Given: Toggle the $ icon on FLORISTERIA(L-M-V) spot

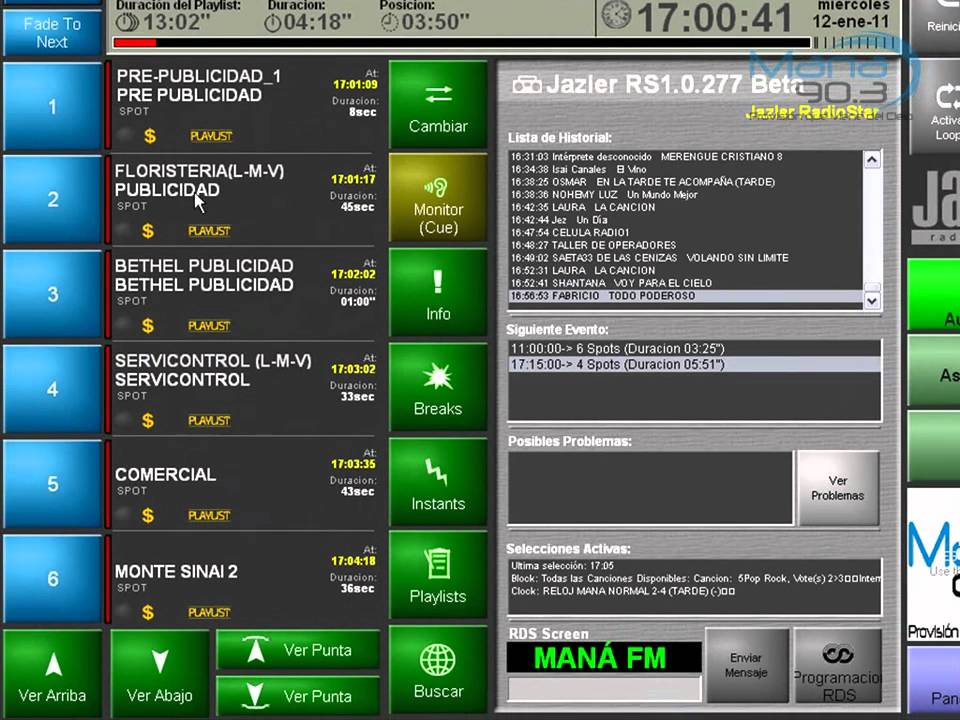Looking at the screenshot, I should pos(147,230).
